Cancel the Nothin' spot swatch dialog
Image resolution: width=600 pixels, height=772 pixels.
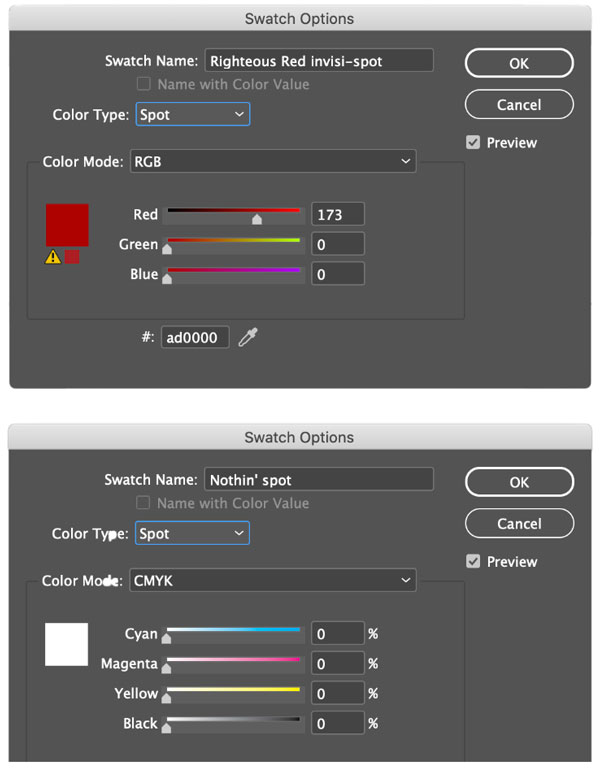[x=519, y=524]
